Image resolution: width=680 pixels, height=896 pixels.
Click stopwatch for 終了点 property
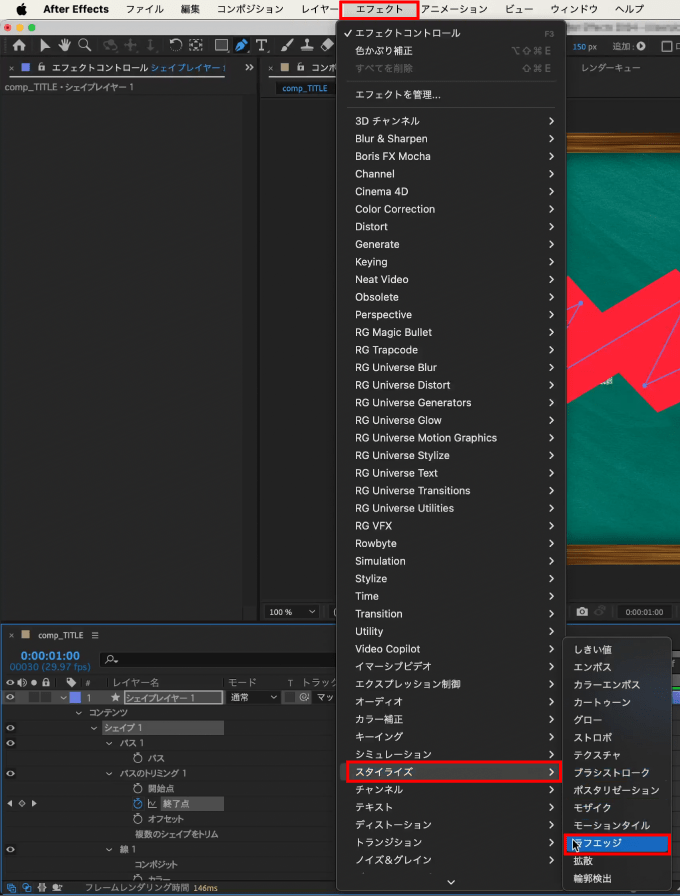point(137,803)
